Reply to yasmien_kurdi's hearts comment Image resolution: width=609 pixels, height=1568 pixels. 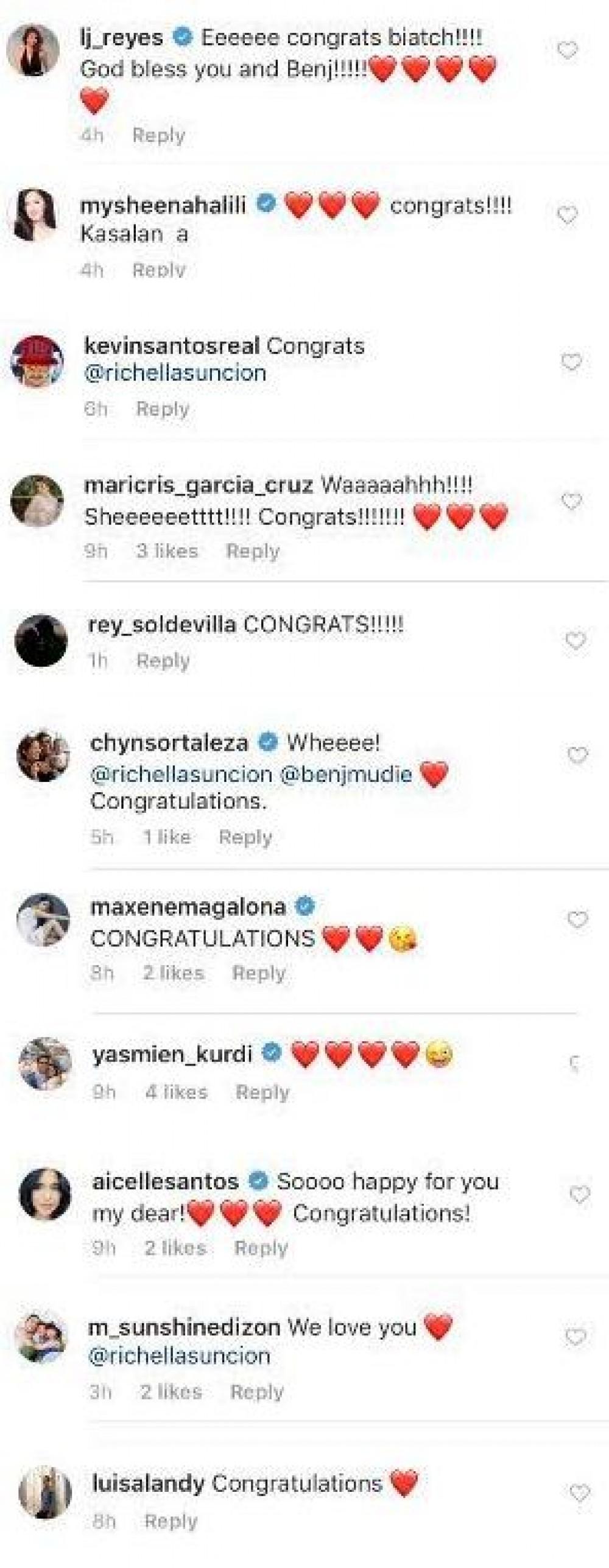point(262,1092)
